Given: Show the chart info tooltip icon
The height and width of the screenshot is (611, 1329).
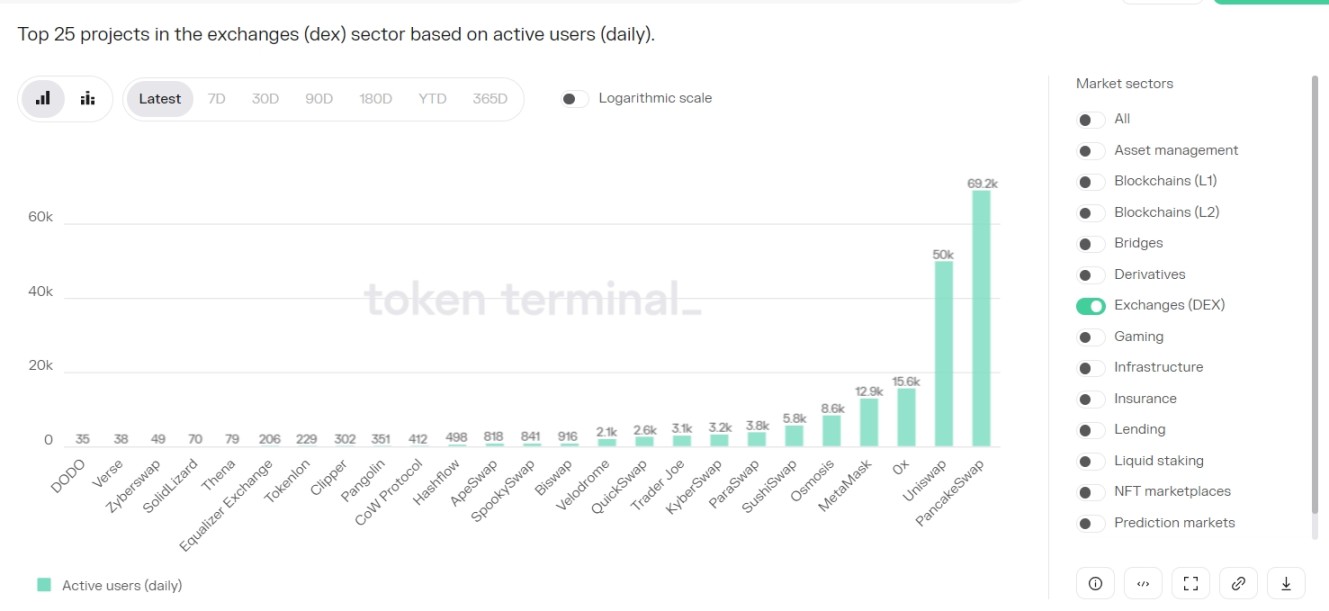Looking at the screenshot, I should (x=1095, y=583).
